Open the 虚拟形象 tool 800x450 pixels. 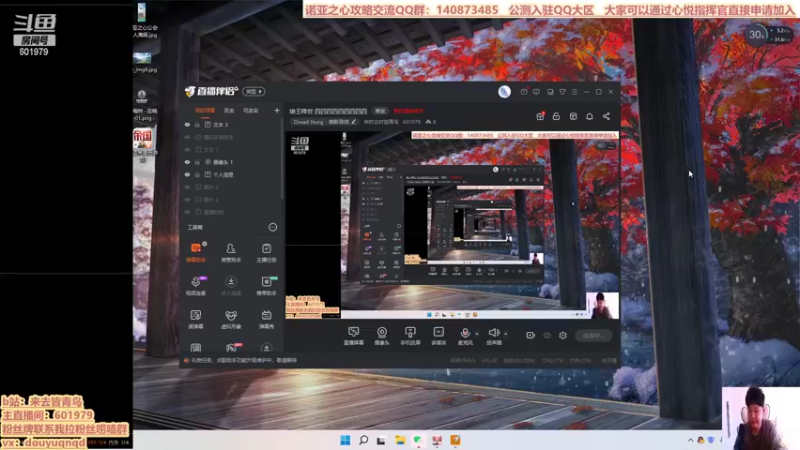pos(231,319)
